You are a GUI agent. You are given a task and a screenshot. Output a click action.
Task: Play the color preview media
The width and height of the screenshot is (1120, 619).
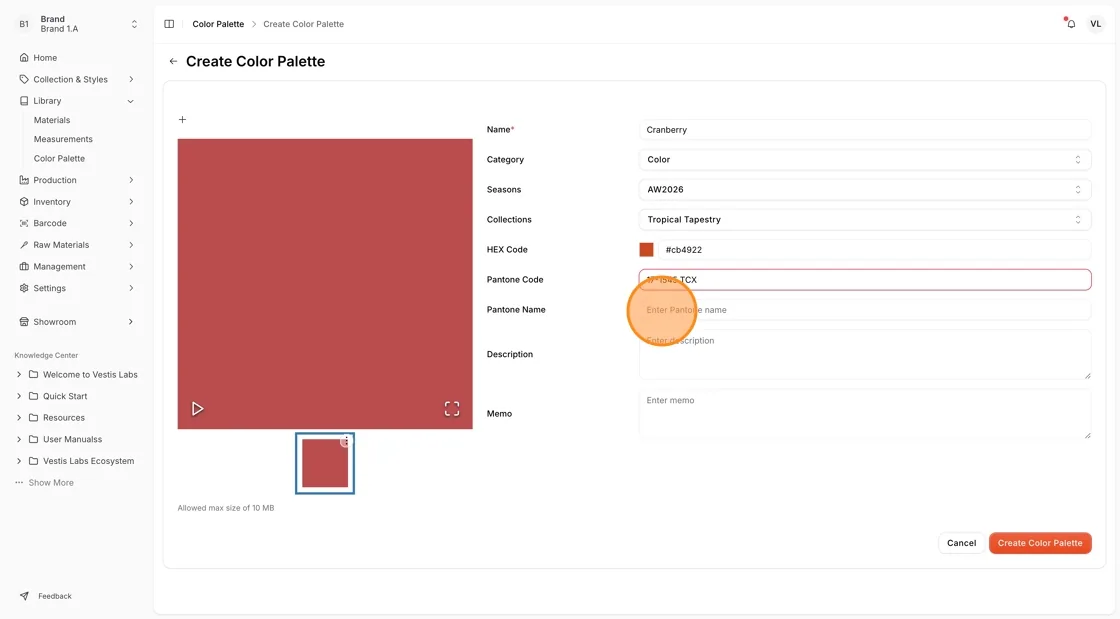point(197,408)
